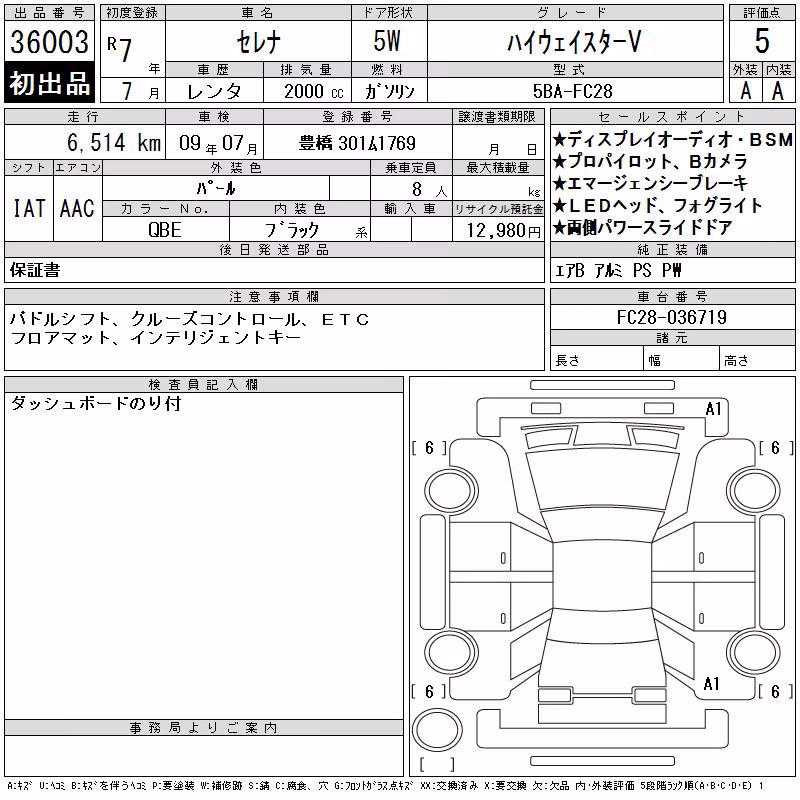
Task: Click the overall evaluation score 5
Action: (x=762, y=41)
